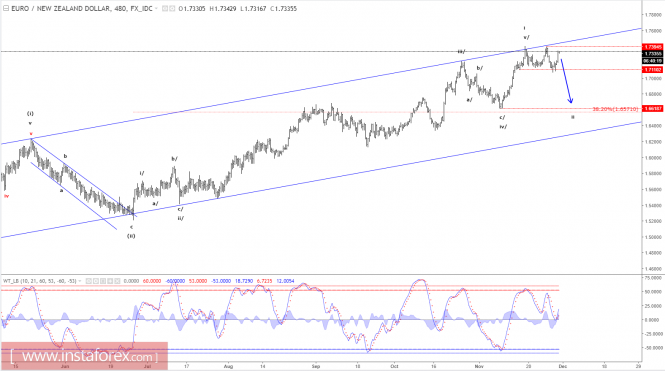Collapse the EURO / NEW ZEALAND DOLLAR legend
This screenshot has width=665, height=371.
(x=6, y=8)
